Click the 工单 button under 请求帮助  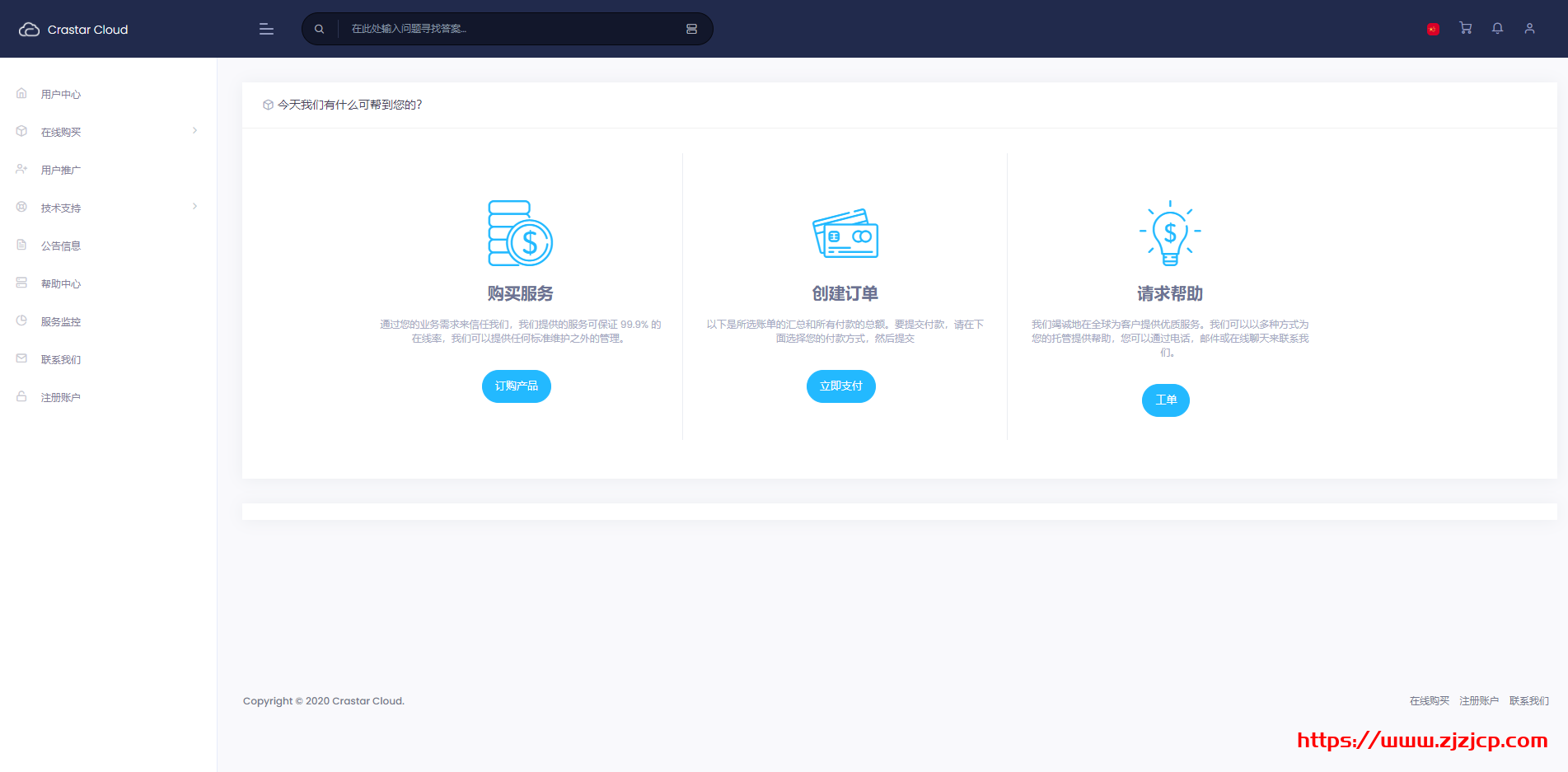pos(1166,400)
